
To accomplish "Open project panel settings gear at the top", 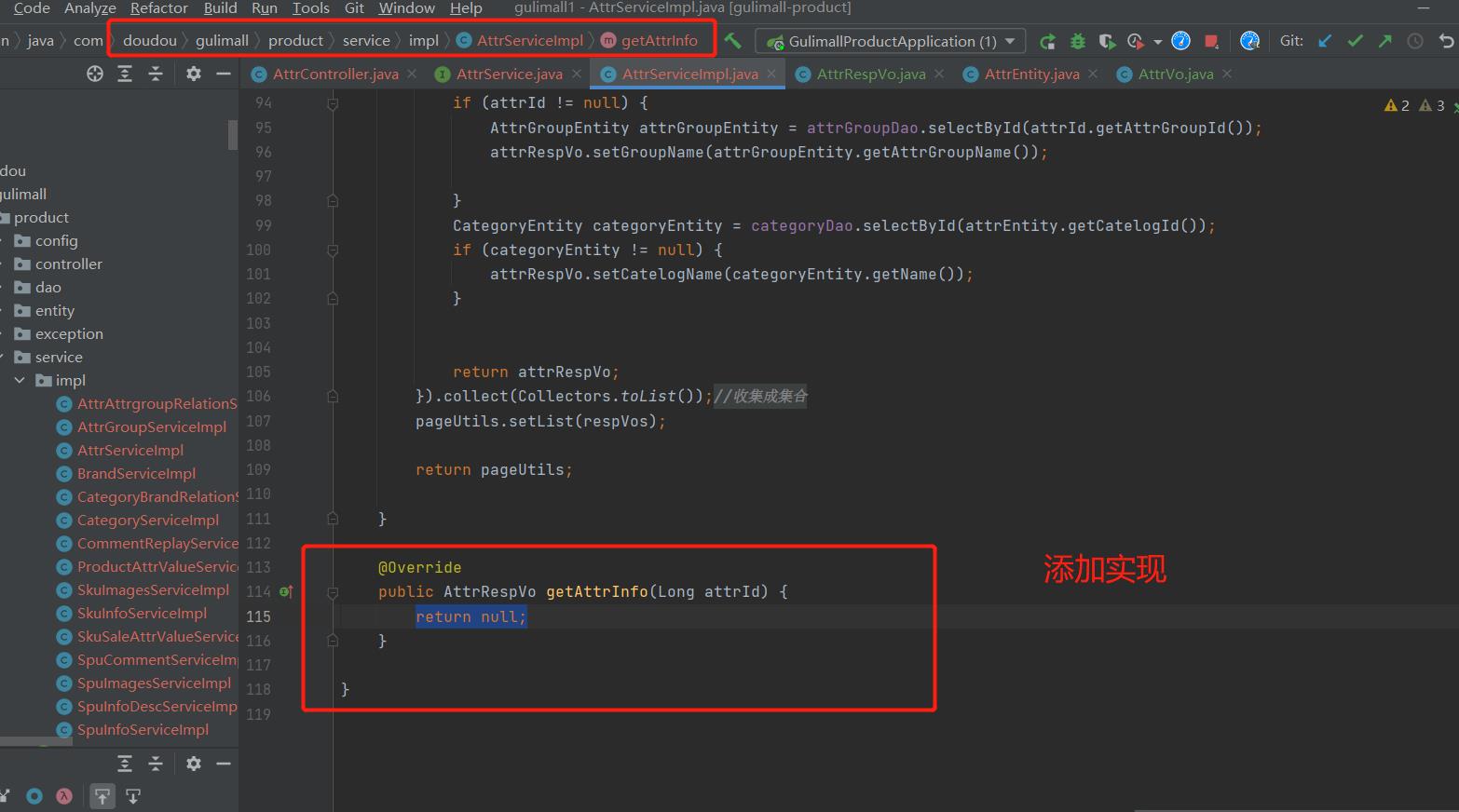I will click(x=194, y=74).
